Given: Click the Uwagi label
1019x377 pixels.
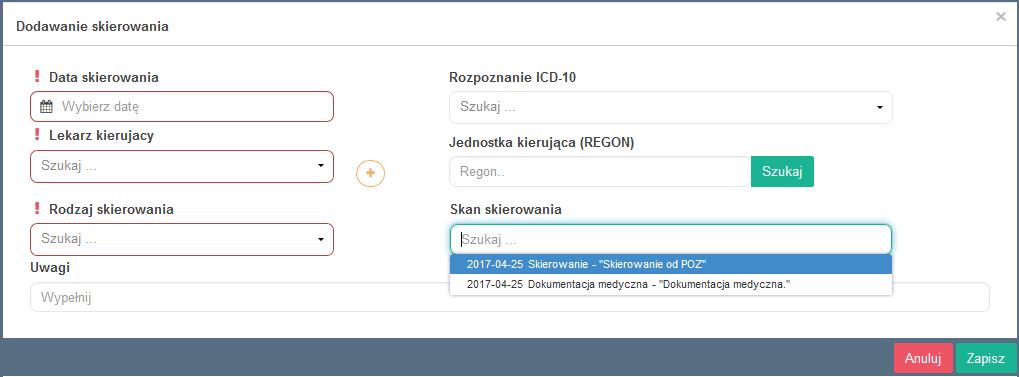Looking at the screenshot, I should [x=50, y=267].
